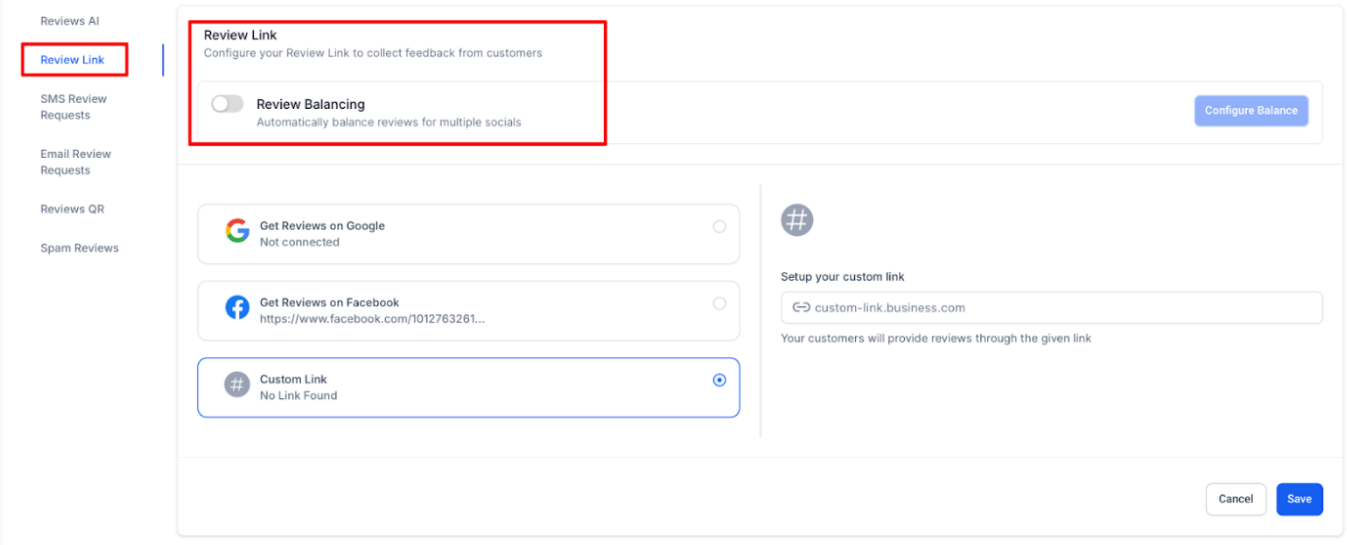Click the custom link text input field
Viewport: 1347px width, 545px height.
[x=1060, y=308]
